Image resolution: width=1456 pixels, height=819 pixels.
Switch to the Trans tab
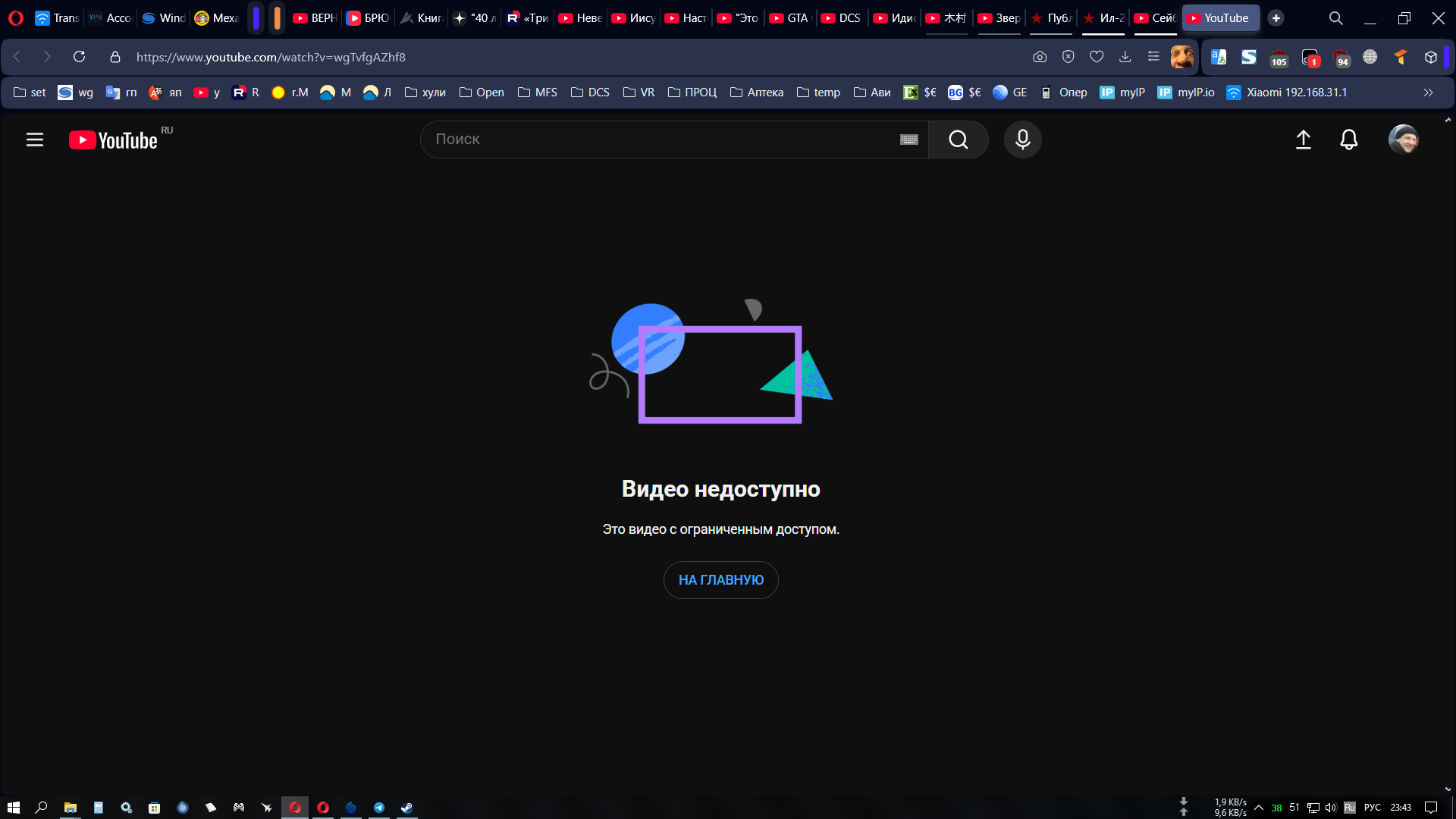(58, 18)
